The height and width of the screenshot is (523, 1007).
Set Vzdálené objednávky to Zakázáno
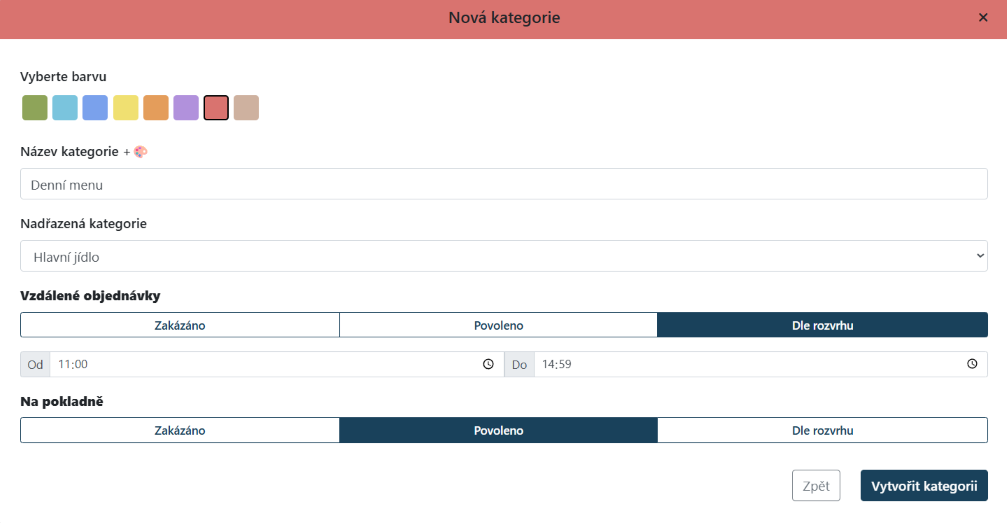[x=180, y=325]
